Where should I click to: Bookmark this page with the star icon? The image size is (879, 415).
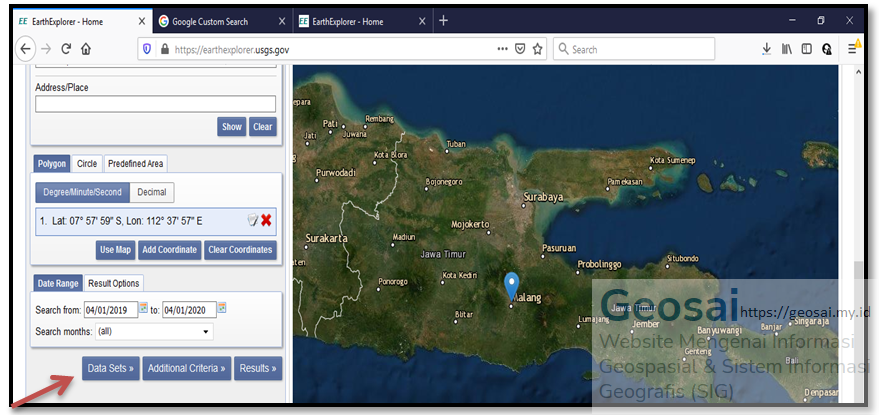(537, 49)
